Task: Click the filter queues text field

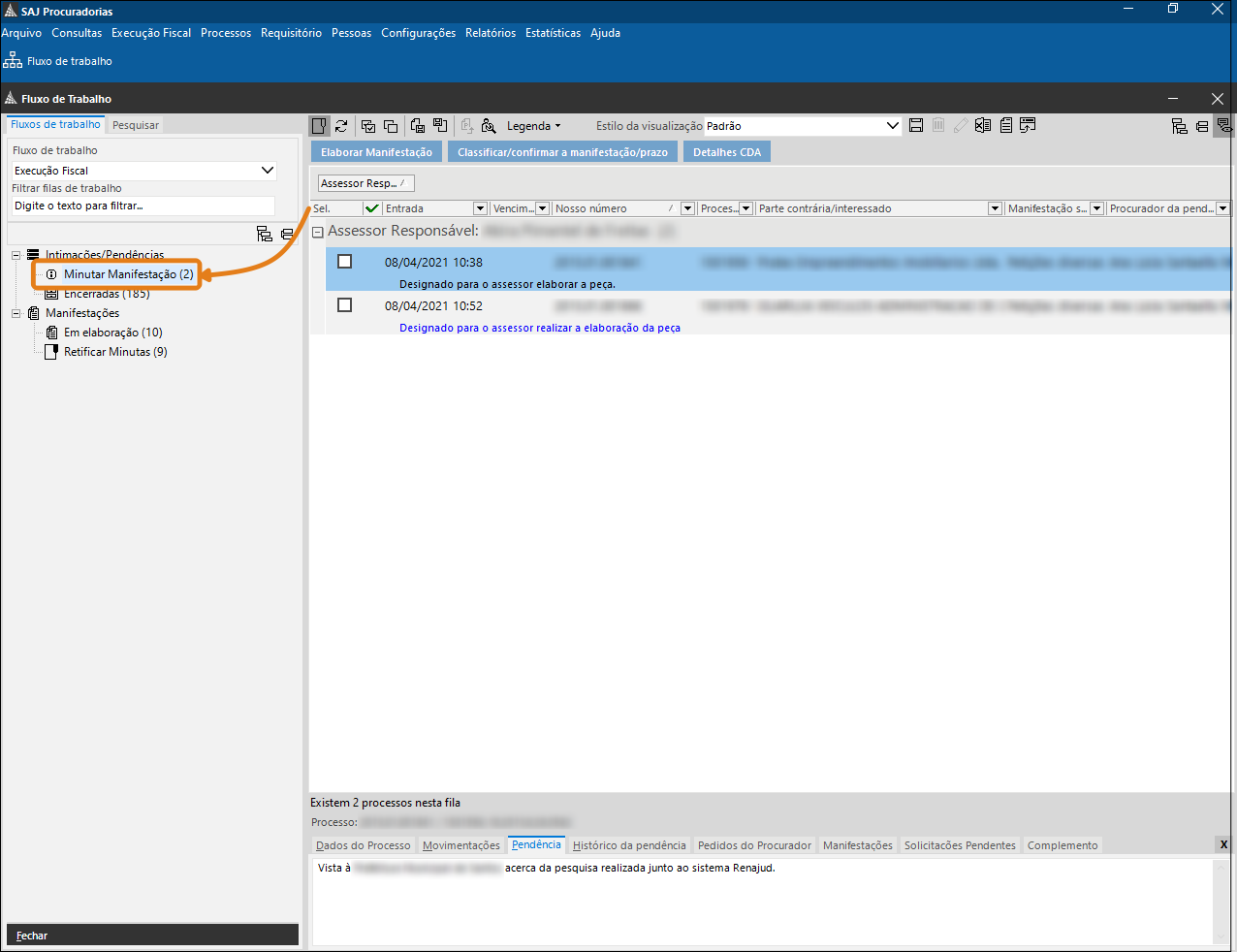Action: [x=143, y=206]
